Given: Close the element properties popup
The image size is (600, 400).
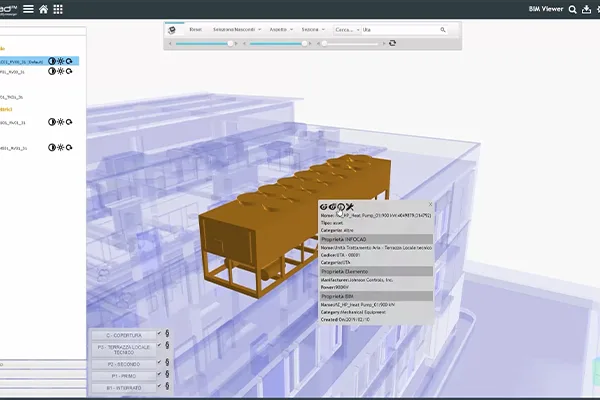Looking at the screenshot, I should coord(430,204).
